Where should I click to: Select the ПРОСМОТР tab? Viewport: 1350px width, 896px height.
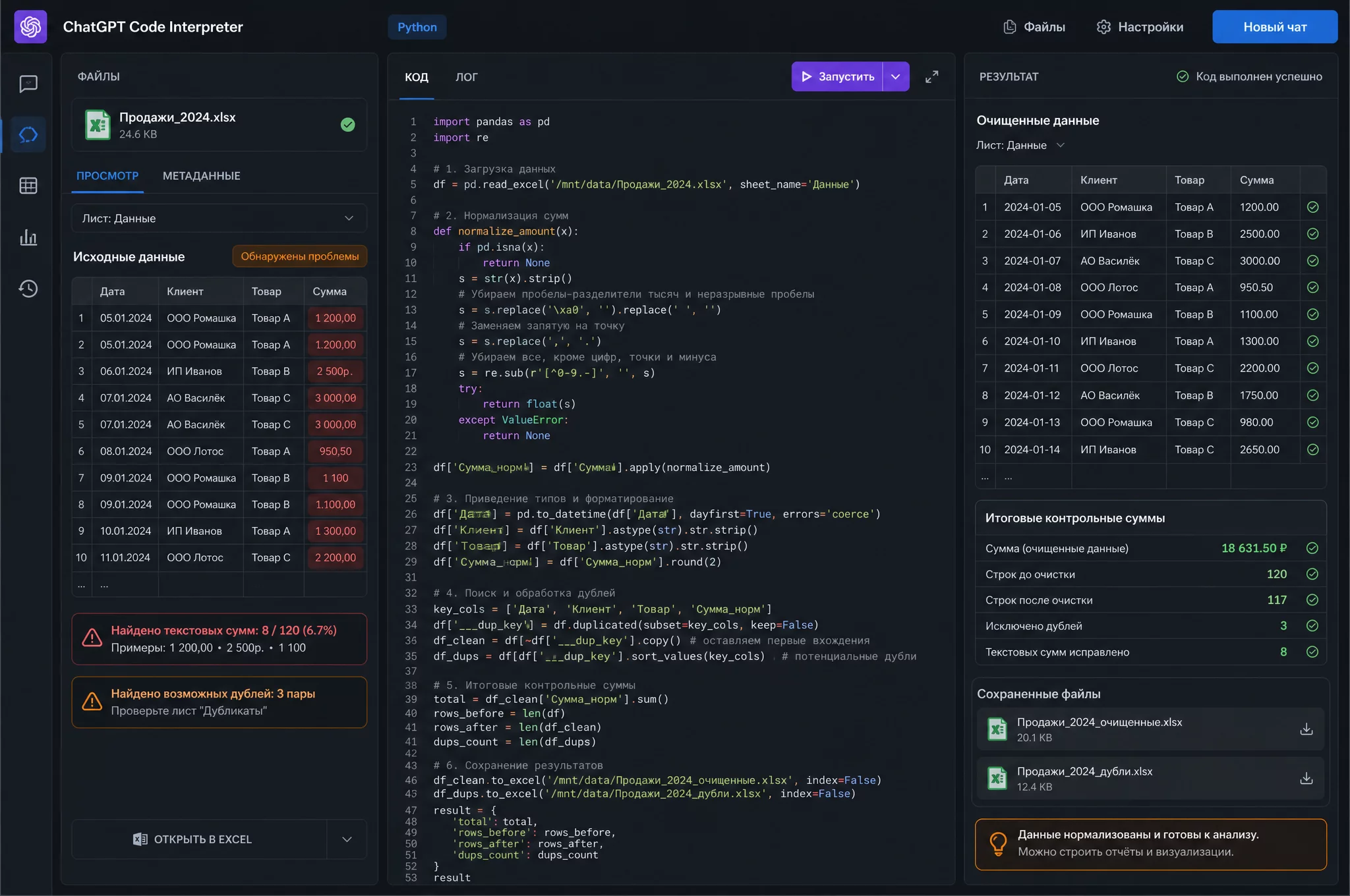pyautogui.click(x=107, y=176)
